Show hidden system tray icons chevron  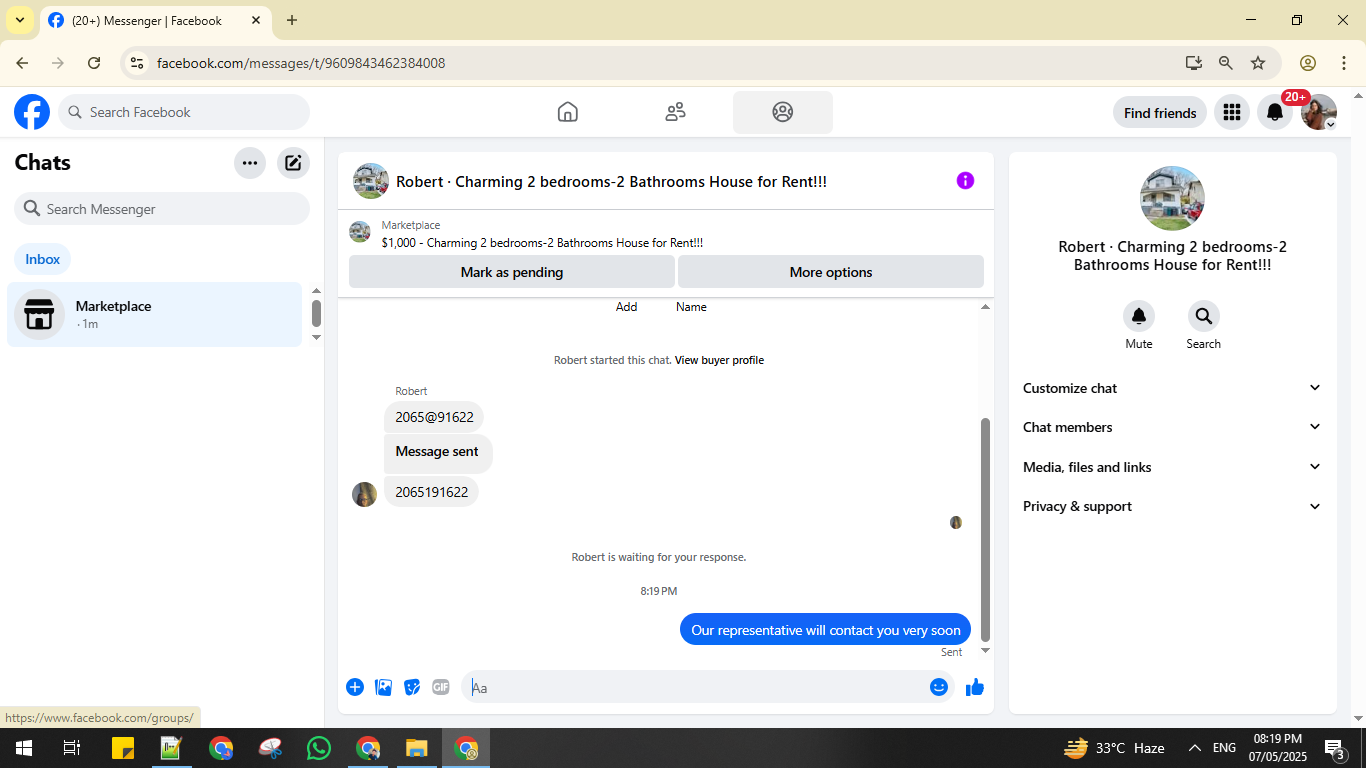pyautogui.click(x=1194, y=748)
